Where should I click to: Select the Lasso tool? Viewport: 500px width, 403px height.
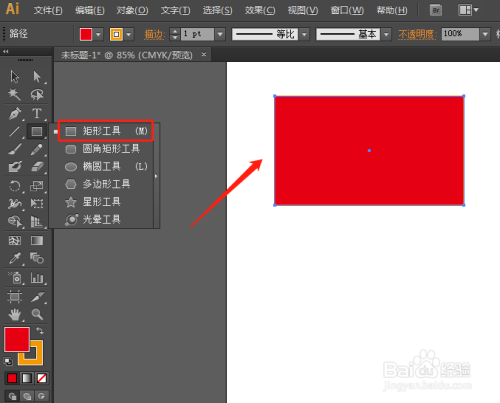[37, 94]
